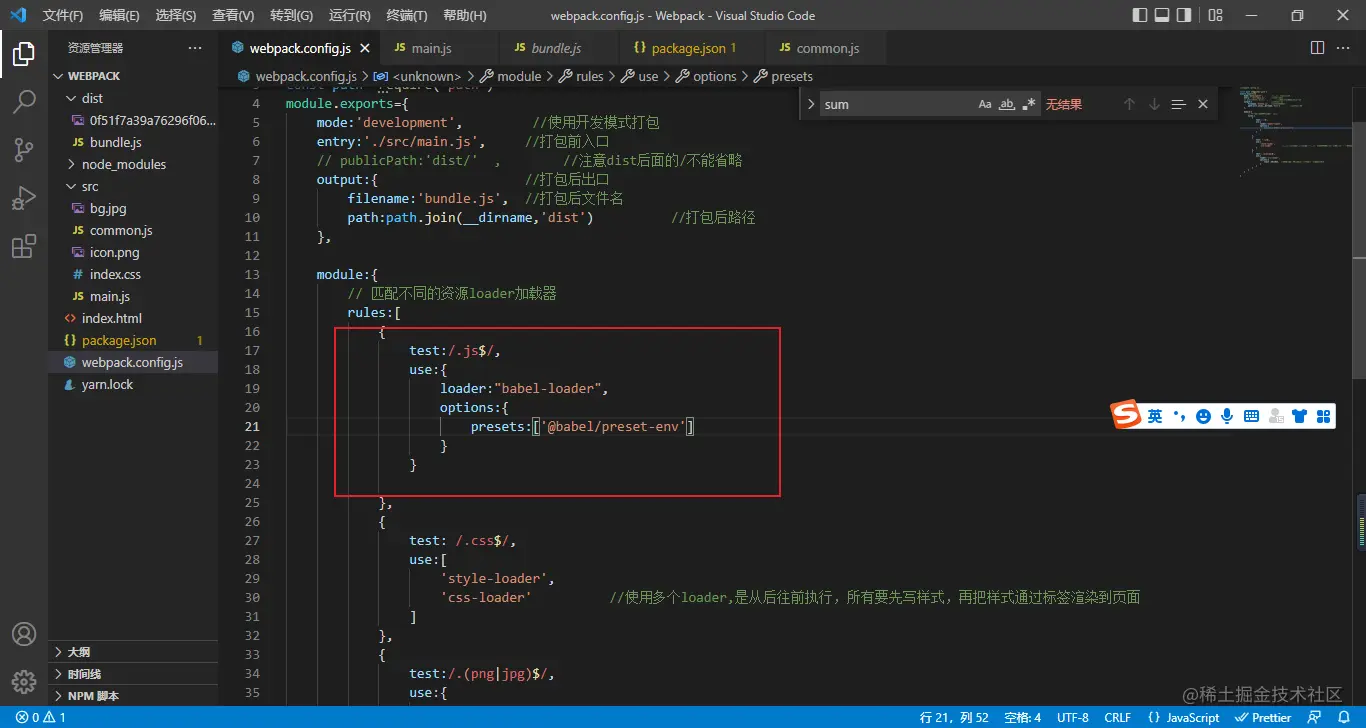This screenshot has width=1366, height=728.
Task: Click Sogou input method logo
Action: coord(1127,415)
